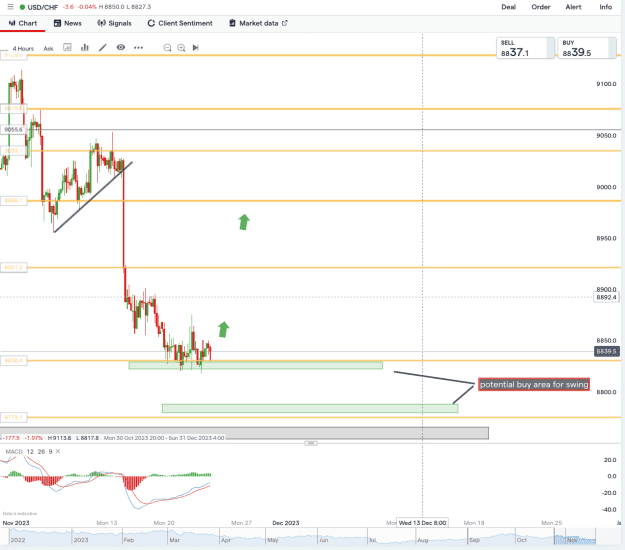Click the panel resize handle above MACD
This screenshot has width=625, height=550.
pyautogui.click(x=311, y=443)
